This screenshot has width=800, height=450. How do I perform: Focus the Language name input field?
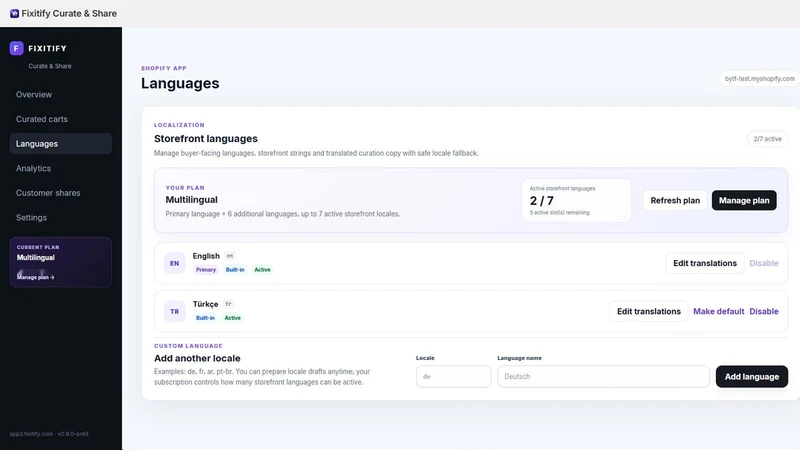point(603,377)
